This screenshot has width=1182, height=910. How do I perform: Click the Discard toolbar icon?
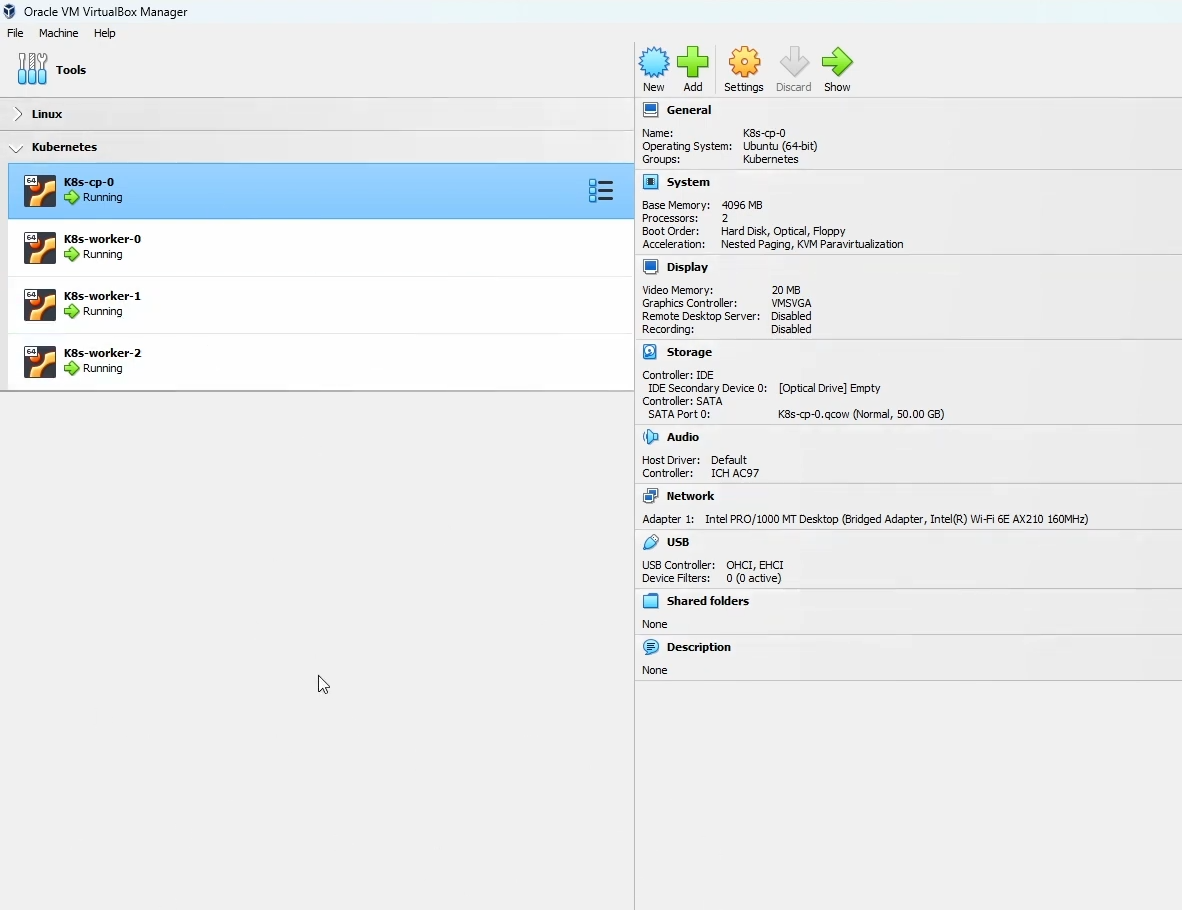(x=794, y=62)
